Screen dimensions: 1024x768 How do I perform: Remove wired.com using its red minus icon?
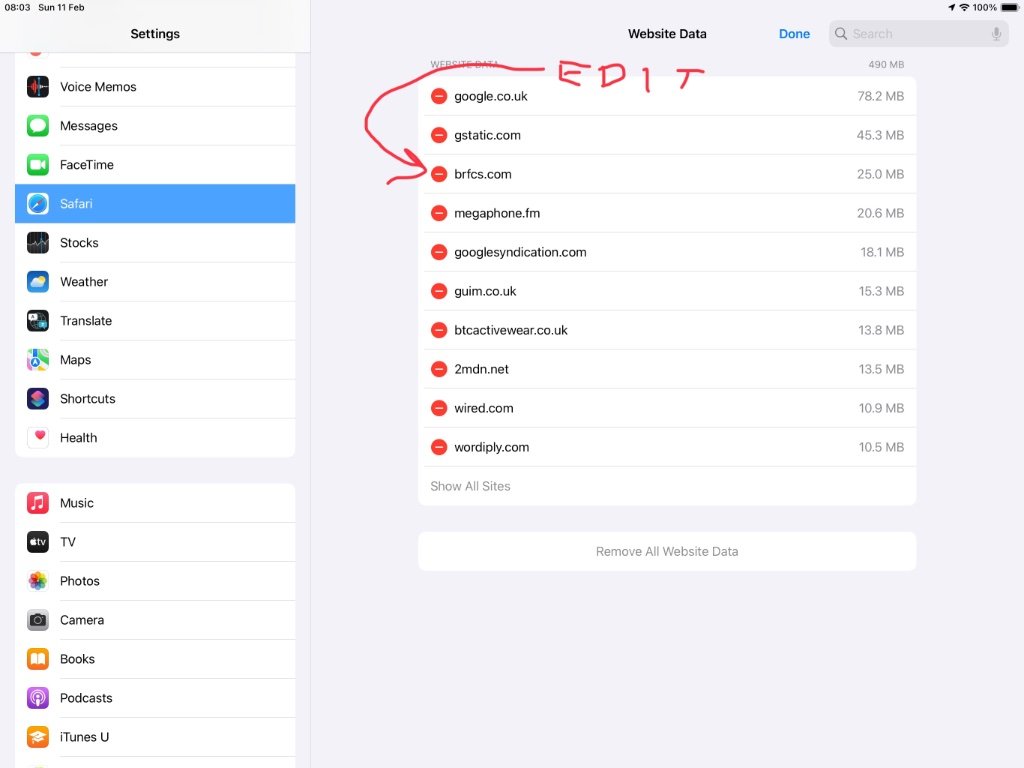[439, 408]
